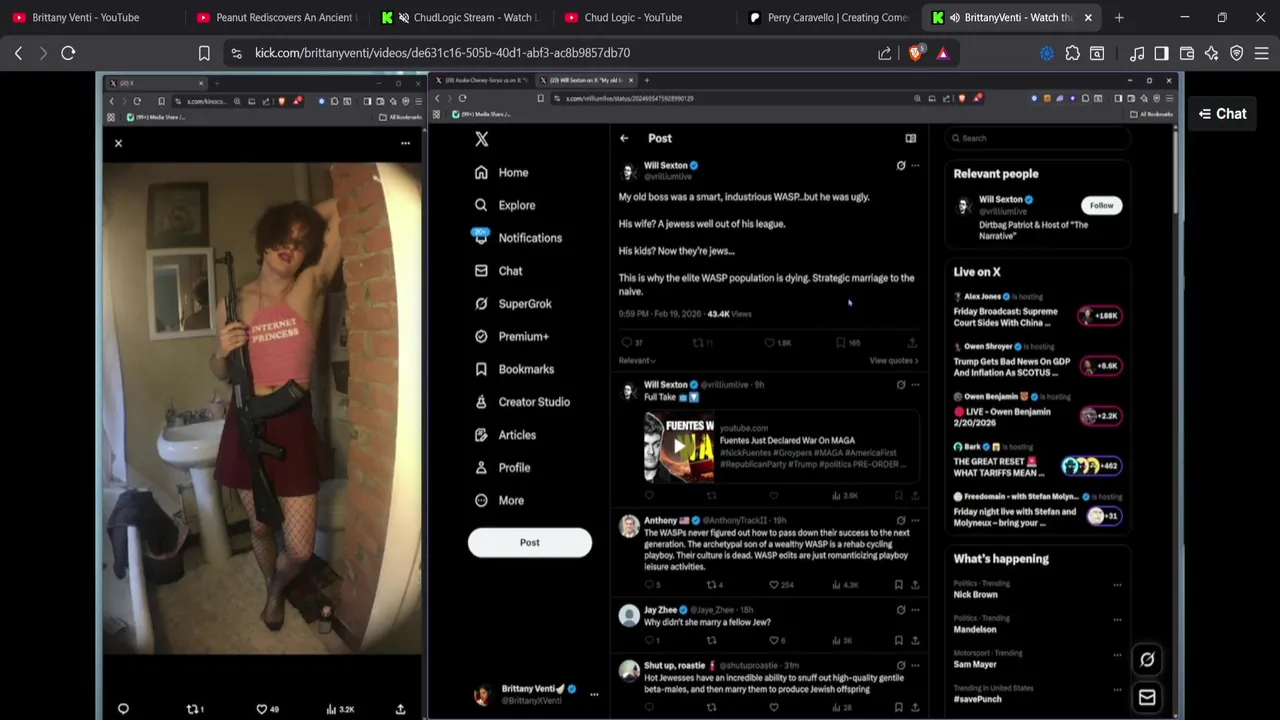Open the View quotes link
This screenshot has width=1280, height=720.
894,360
